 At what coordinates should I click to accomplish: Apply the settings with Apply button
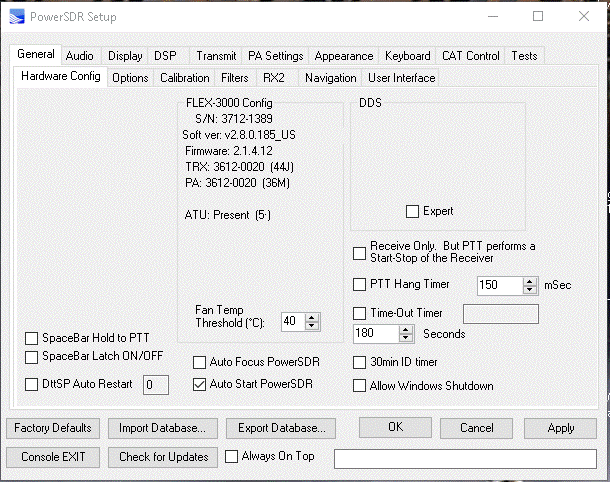click(560, 428)
